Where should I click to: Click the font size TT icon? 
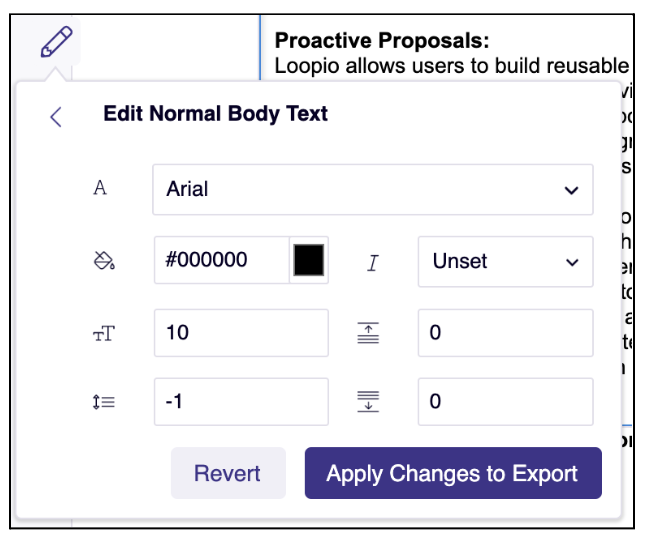click(x=104, y=333)
